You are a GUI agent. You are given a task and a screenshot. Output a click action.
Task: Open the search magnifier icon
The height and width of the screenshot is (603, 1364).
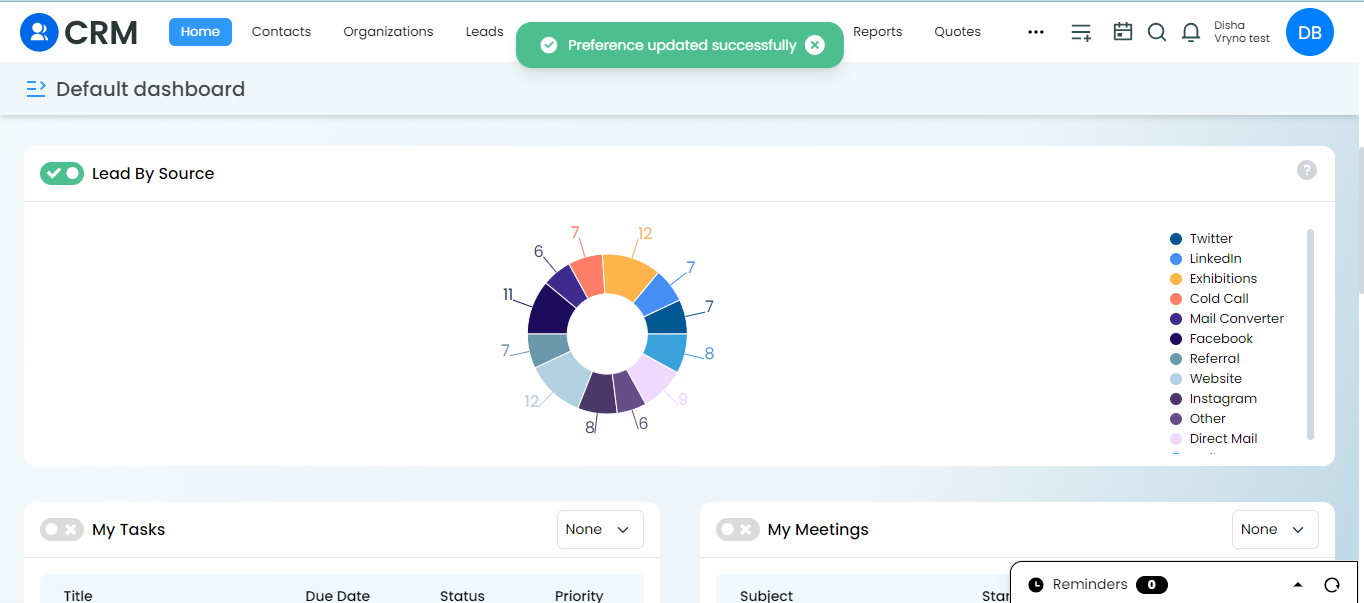pos(1157,32)
